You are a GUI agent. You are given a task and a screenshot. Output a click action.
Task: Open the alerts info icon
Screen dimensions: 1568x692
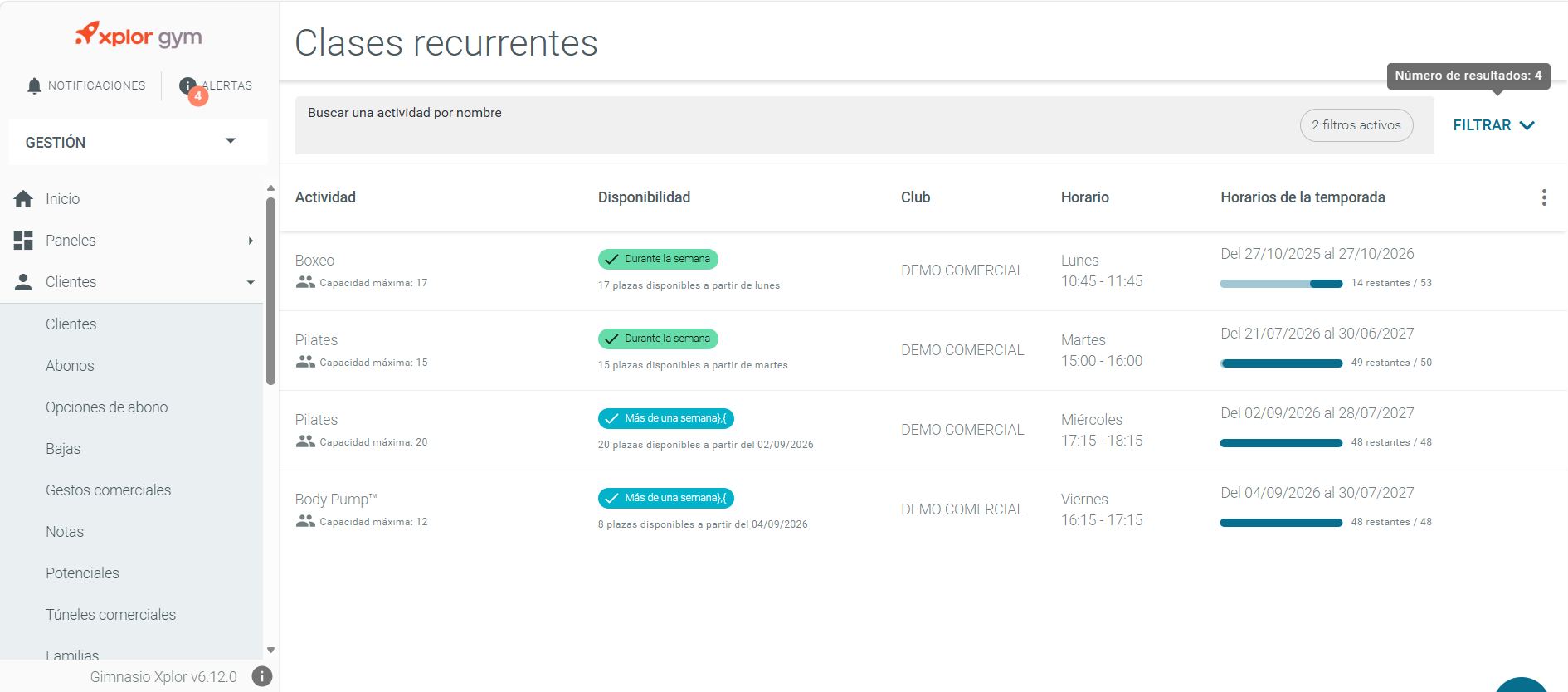(187, 85)
